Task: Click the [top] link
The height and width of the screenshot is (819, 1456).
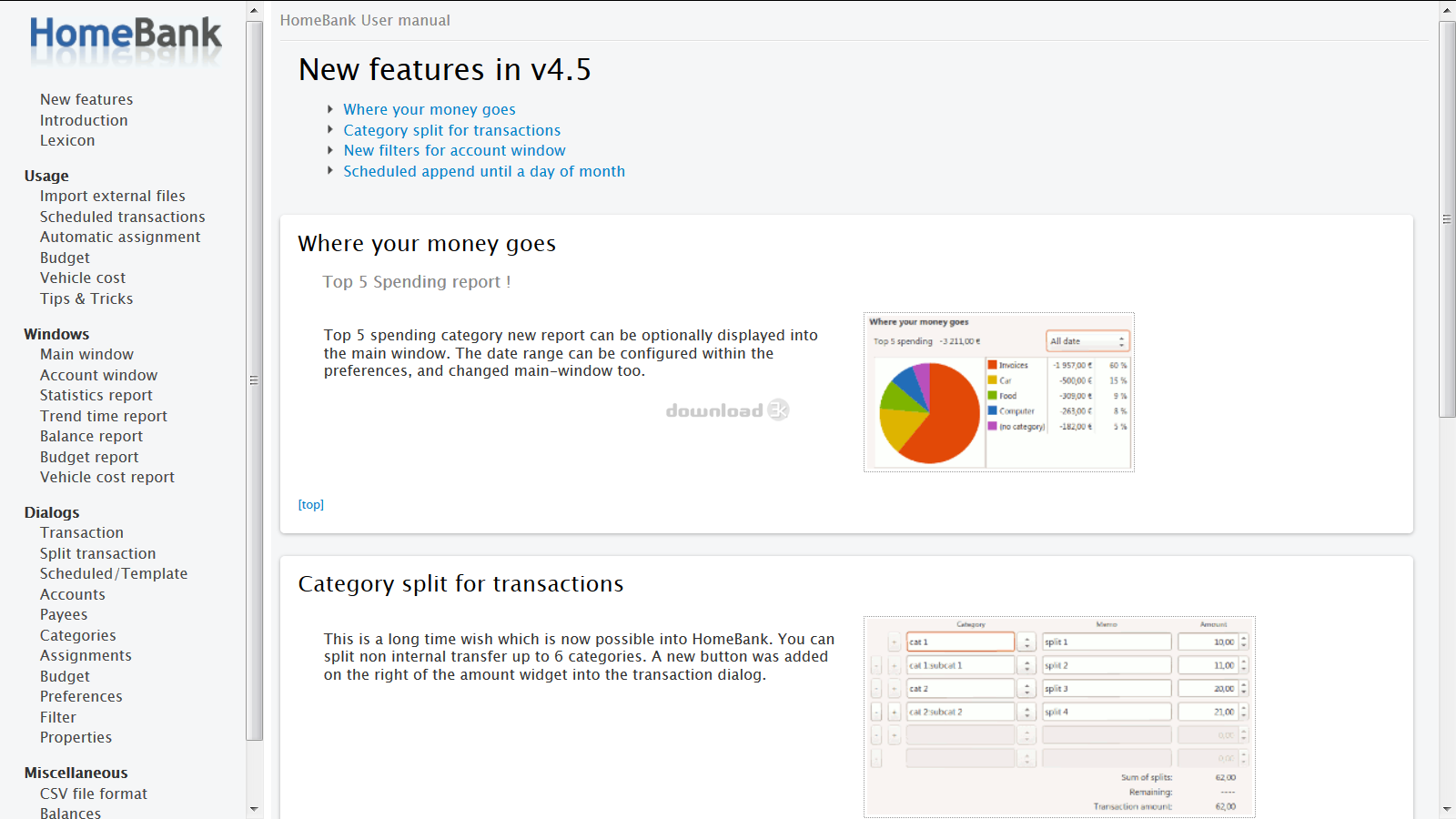Action: pyautogui.click(x=311, y=504)
